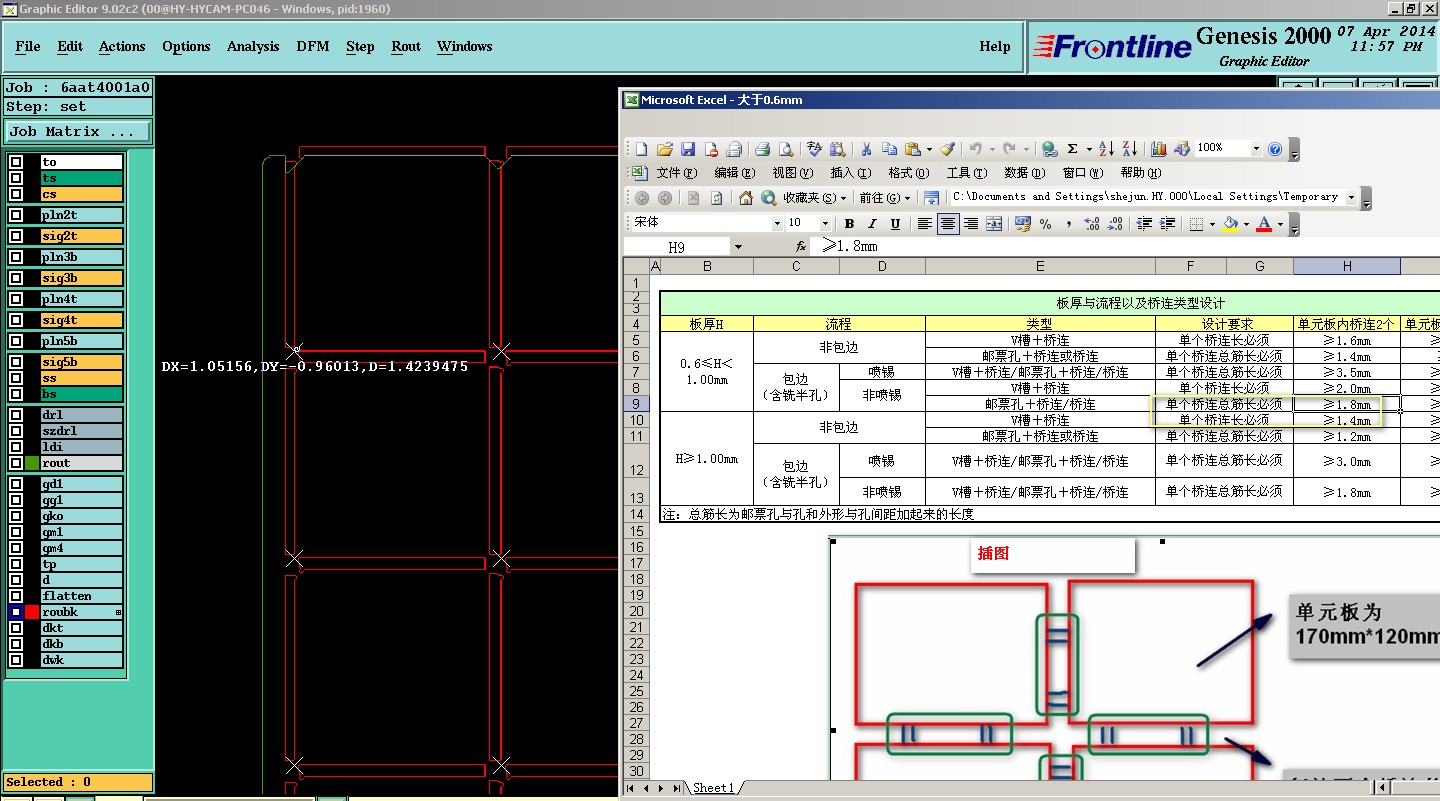
Task: Sort ascending with the A-Z icon
Action: click(1106, 149)
